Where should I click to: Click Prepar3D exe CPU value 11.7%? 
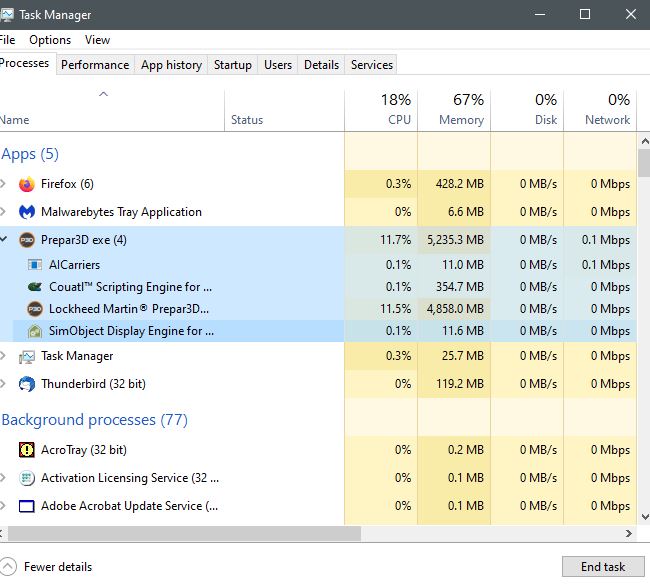pyautogui.click(x=395, y=240)
